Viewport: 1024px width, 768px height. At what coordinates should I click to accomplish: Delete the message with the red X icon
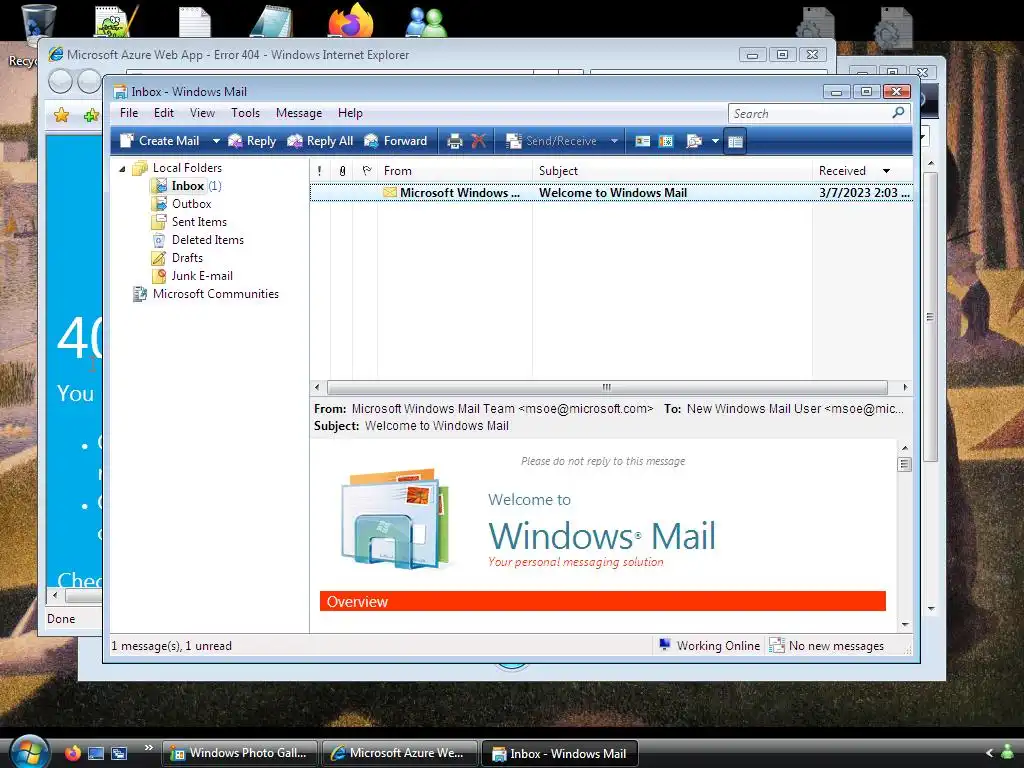tap(479, 141)
